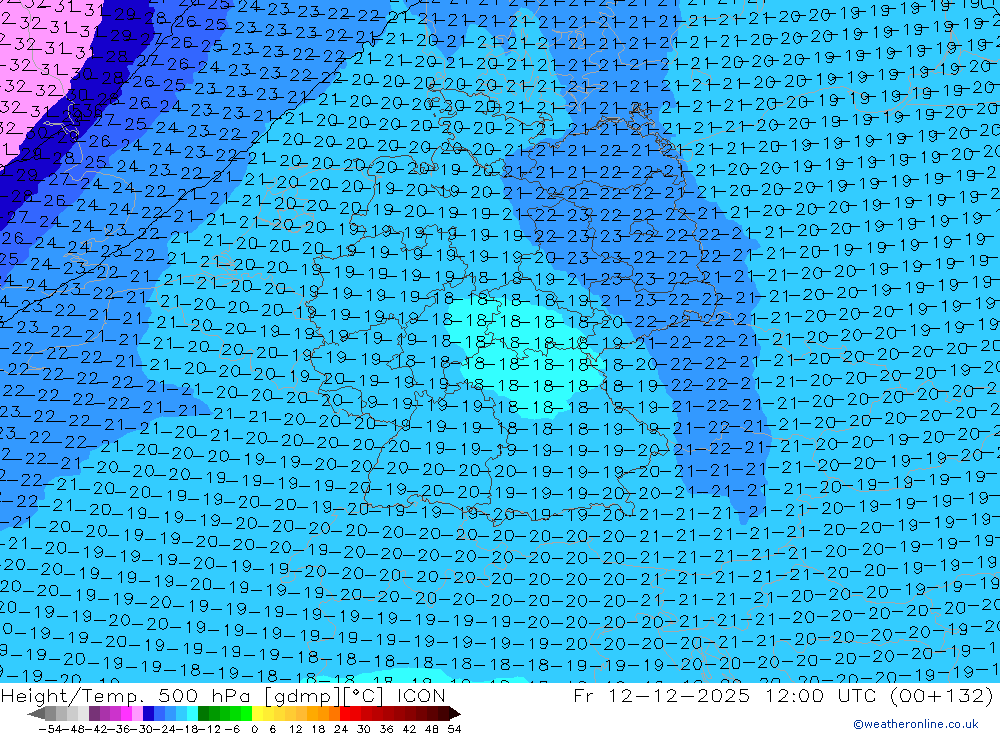Select the bright red swatch at 24 on the legend
Image resolution: width=1000 pixels, height=733 pixels.
point(345,713)
